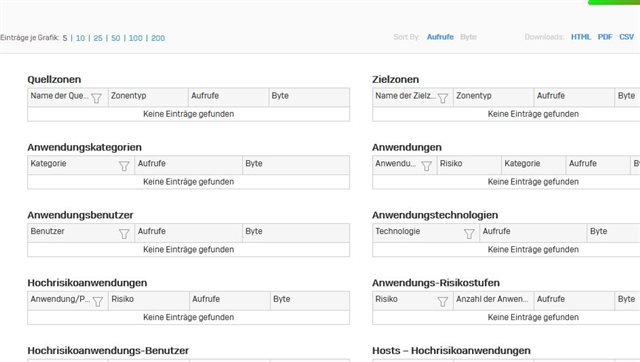Viewport: 640px width, 362px height.
Task: Filter the Anwendung/P... column in Hochrisikoanwendungen
Action: click(98, 302)
